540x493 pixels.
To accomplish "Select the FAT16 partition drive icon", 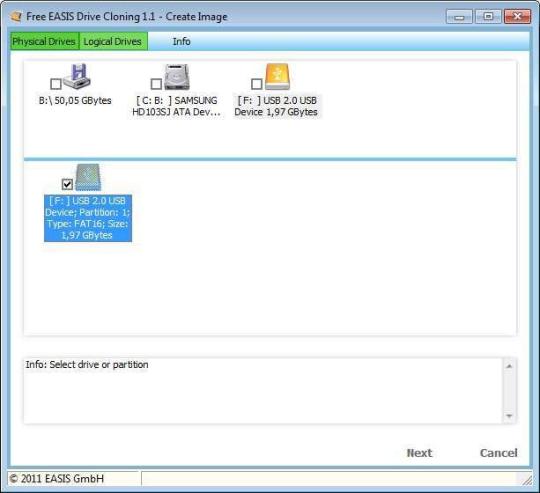I will click(88, 177).
